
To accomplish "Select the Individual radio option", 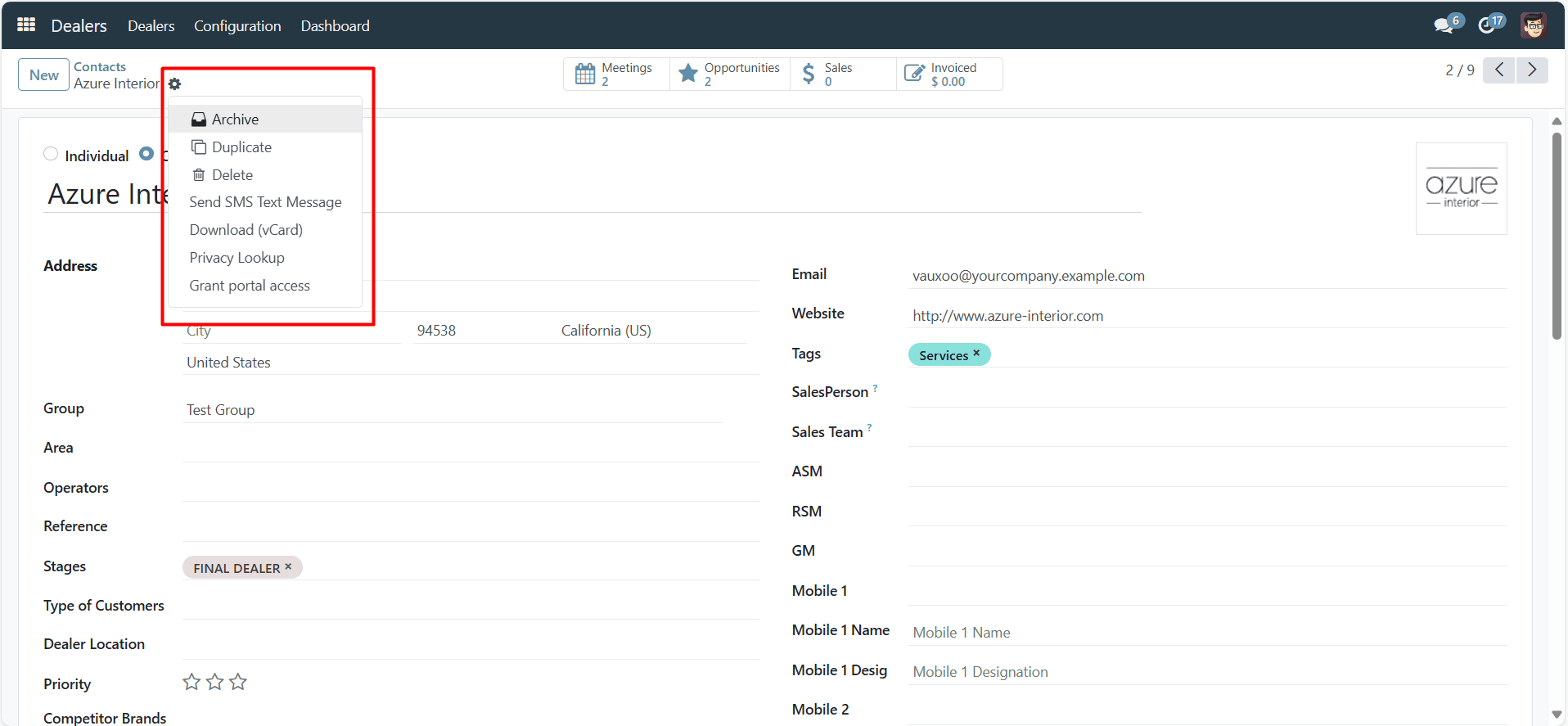I will pyautogui.click(x=51, y=154).
